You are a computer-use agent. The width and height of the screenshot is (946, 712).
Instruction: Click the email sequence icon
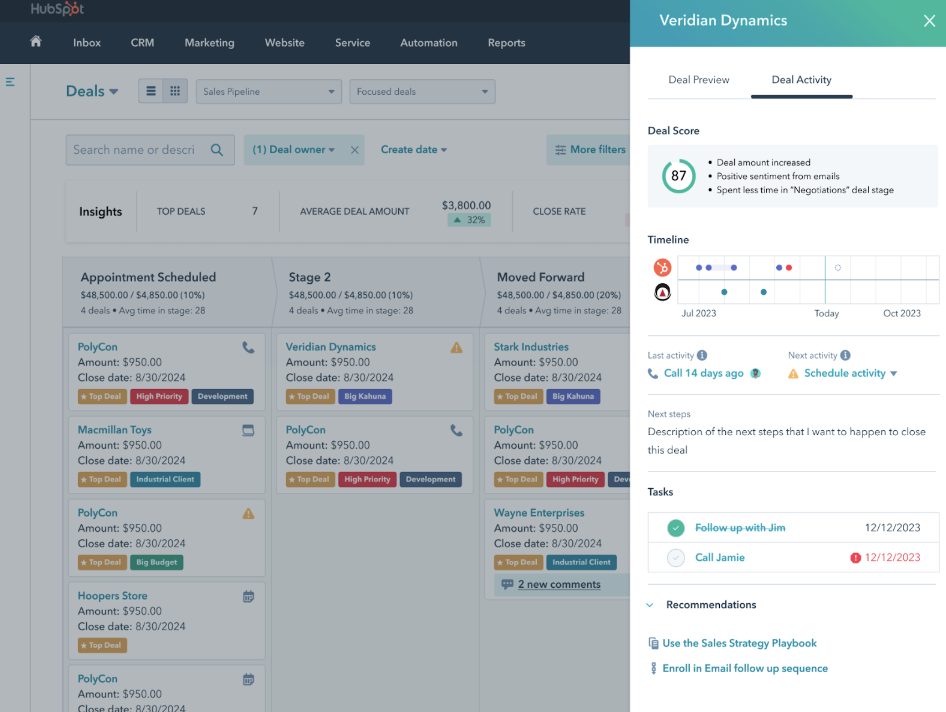pos(653,668)
